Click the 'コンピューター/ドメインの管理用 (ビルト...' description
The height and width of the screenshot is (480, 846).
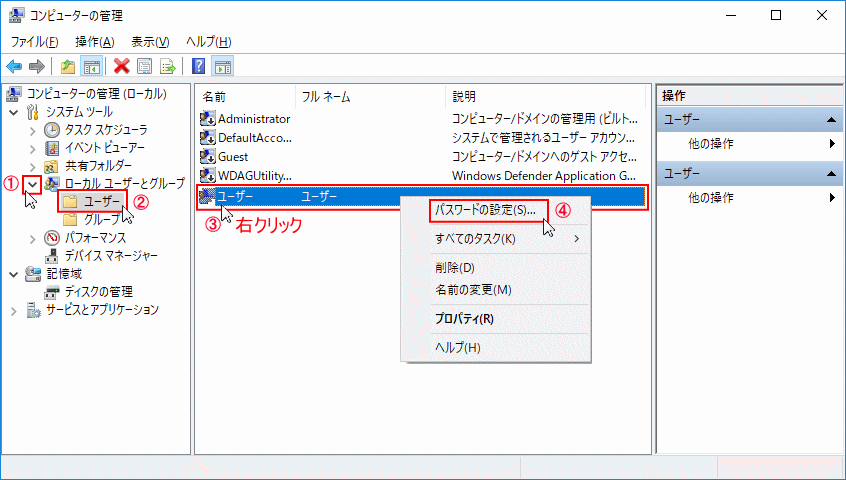pyautogui.click(x=545, y=119)
